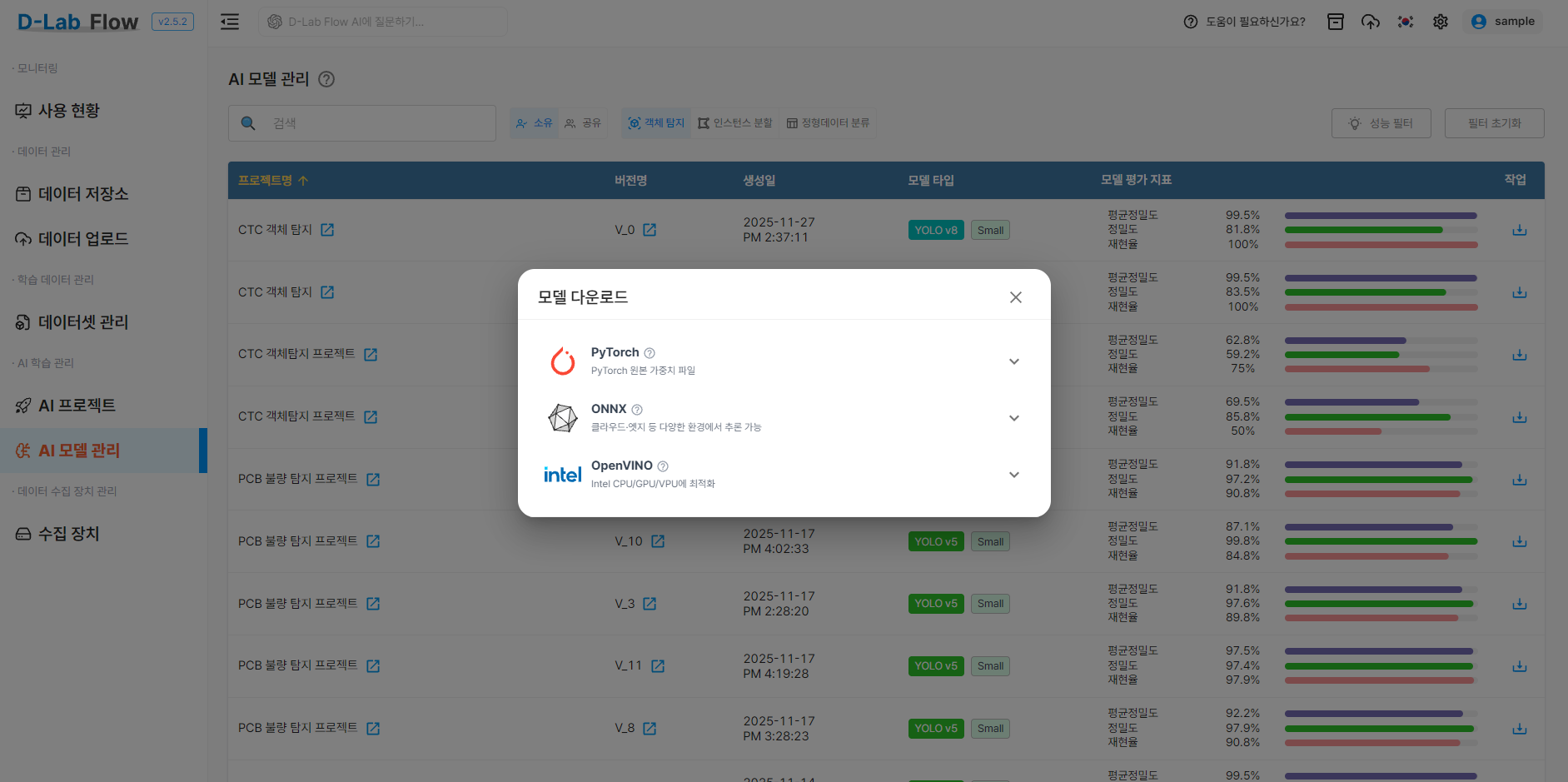Open V_10 version link icon
Image resolution: width=1568 pixels, height=782 pixels.
pyautogui.click(x=658, y=541)
